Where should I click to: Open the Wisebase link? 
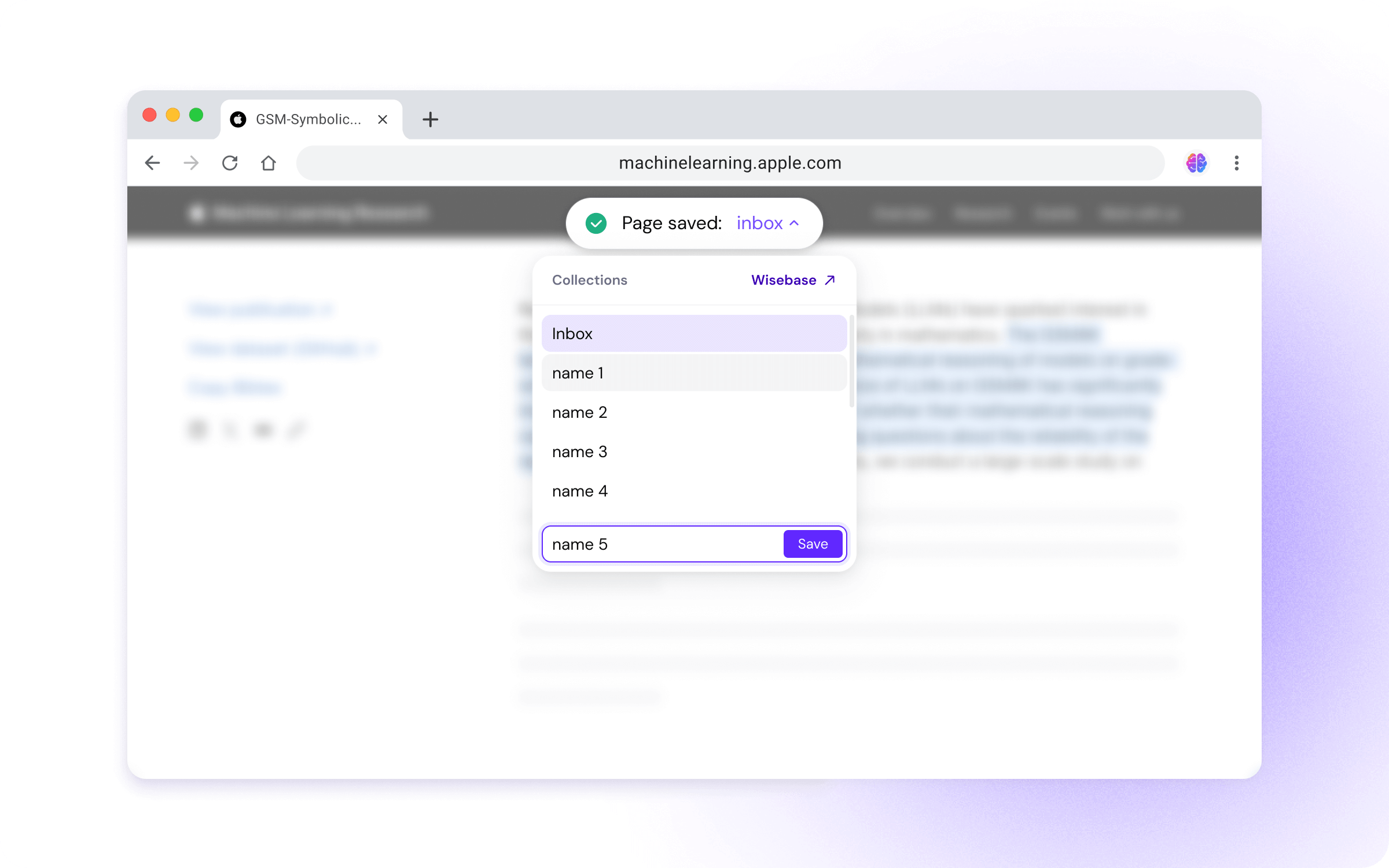coord(793,280)
